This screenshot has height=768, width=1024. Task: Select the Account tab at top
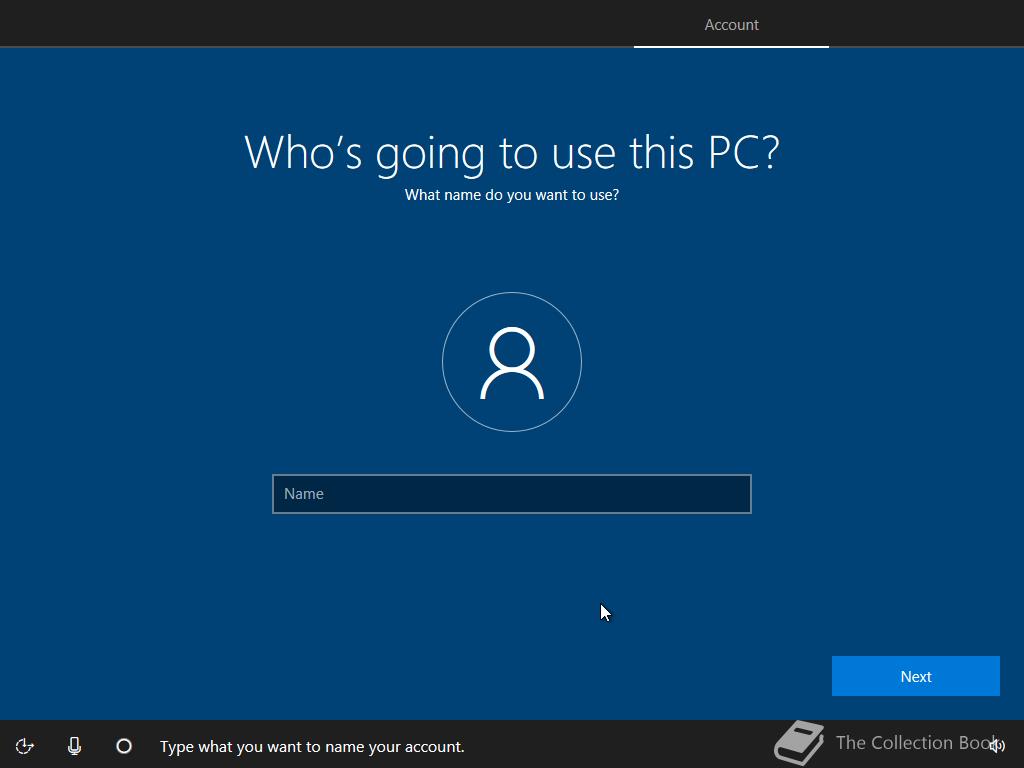tap(731, 25)
